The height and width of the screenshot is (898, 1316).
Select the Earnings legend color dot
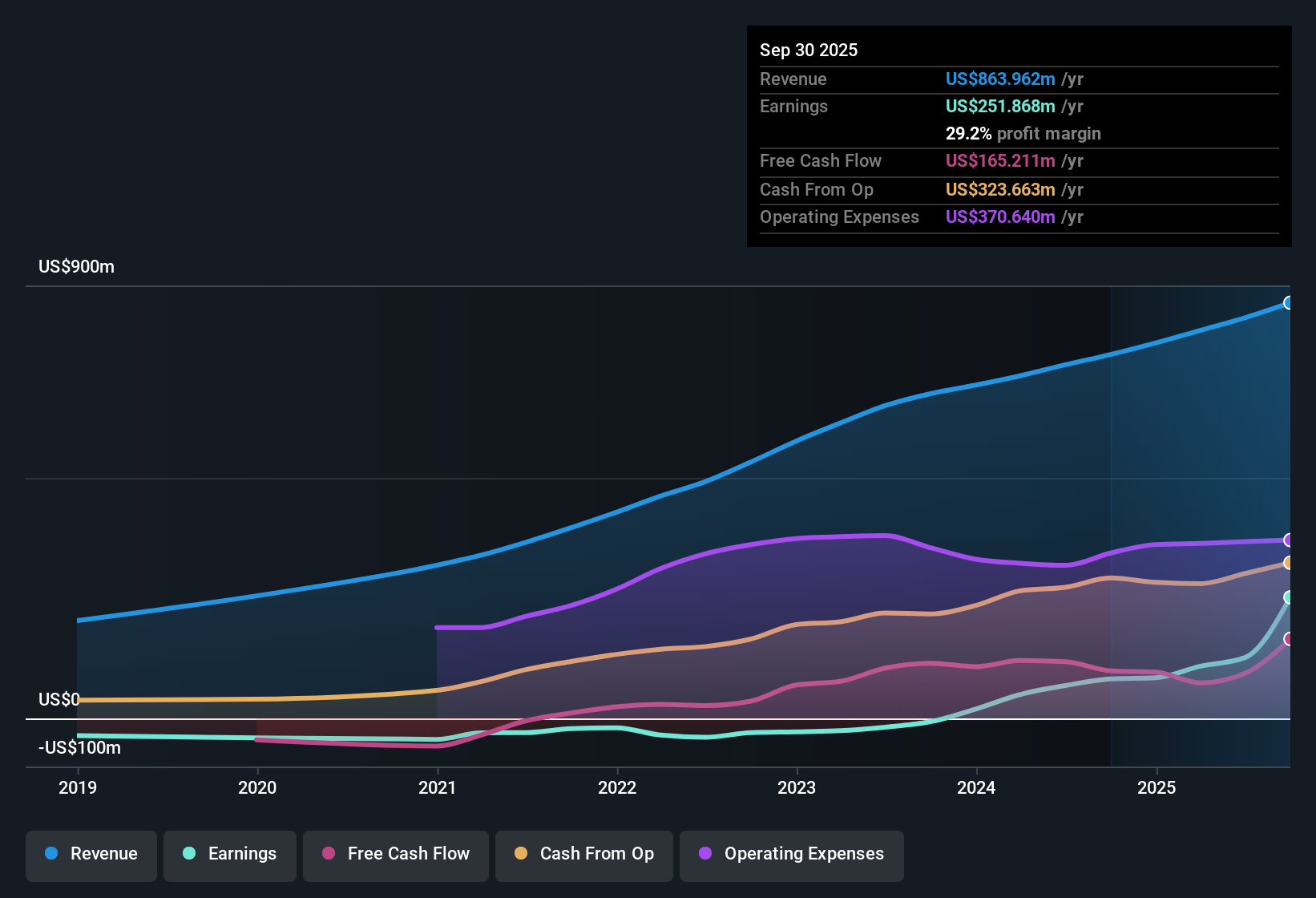tap(189, 854)
